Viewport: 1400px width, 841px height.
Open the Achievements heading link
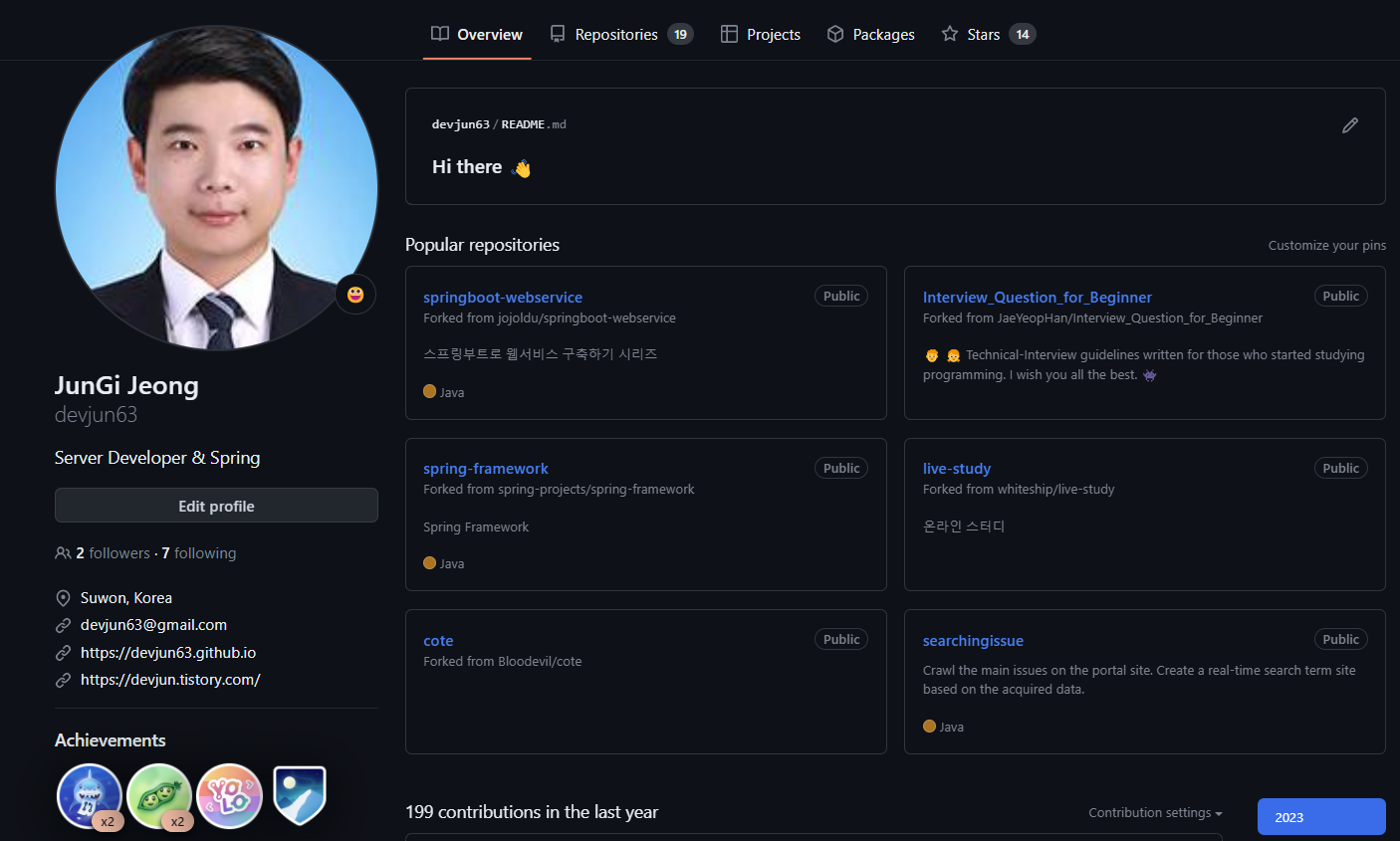pos(111,740)
